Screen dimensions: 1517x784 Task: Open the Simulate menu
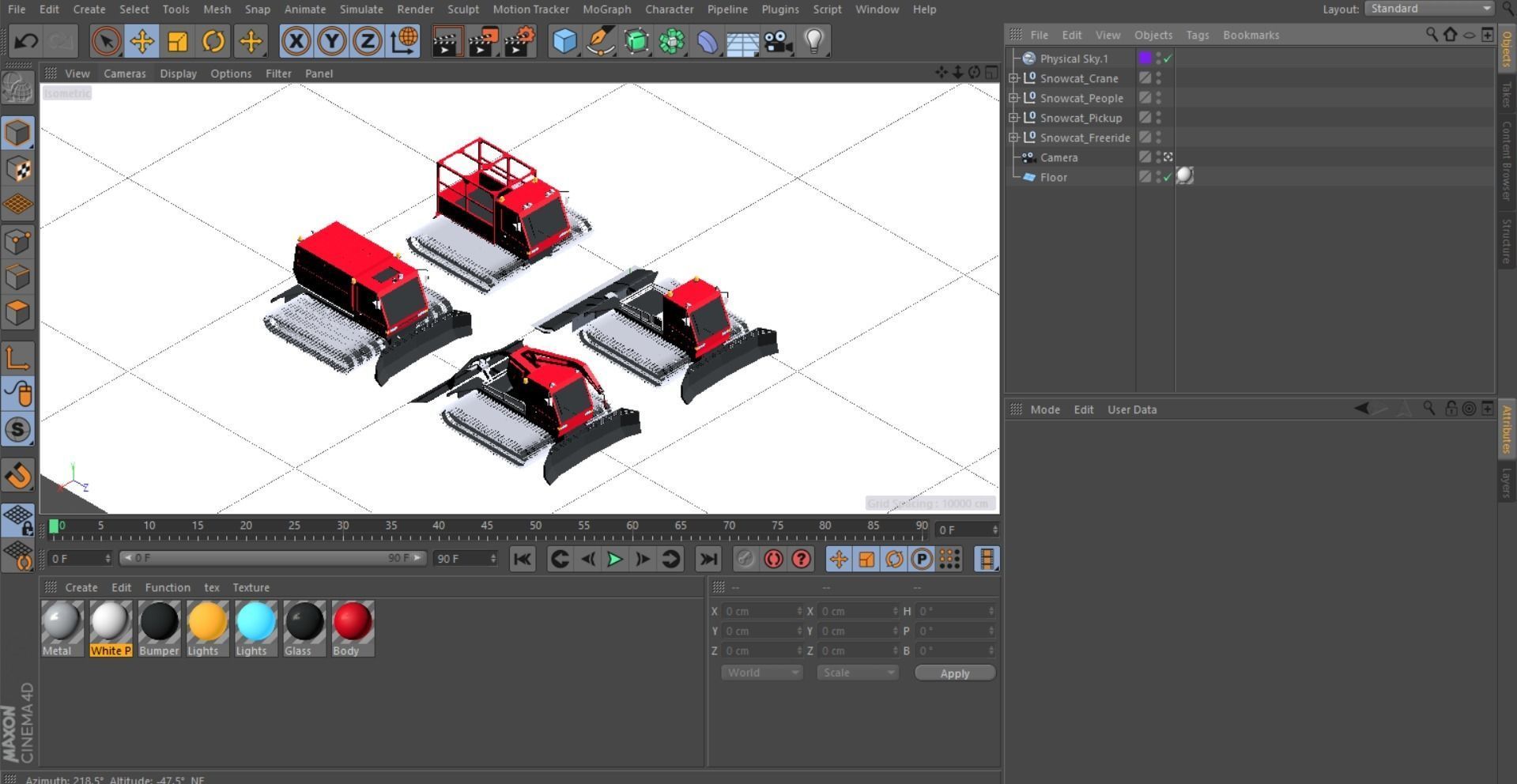coord(360,9)
